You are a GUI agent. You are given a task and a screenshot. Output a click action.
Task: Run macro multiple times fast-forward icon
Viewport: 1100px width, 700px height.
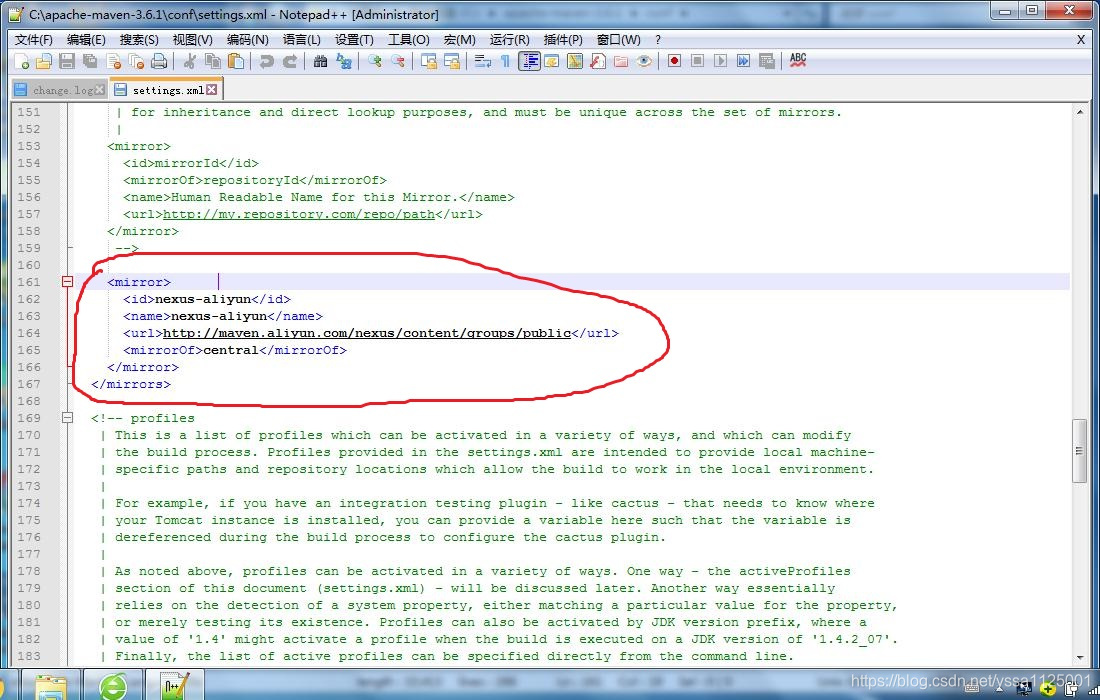click(744, 62)
